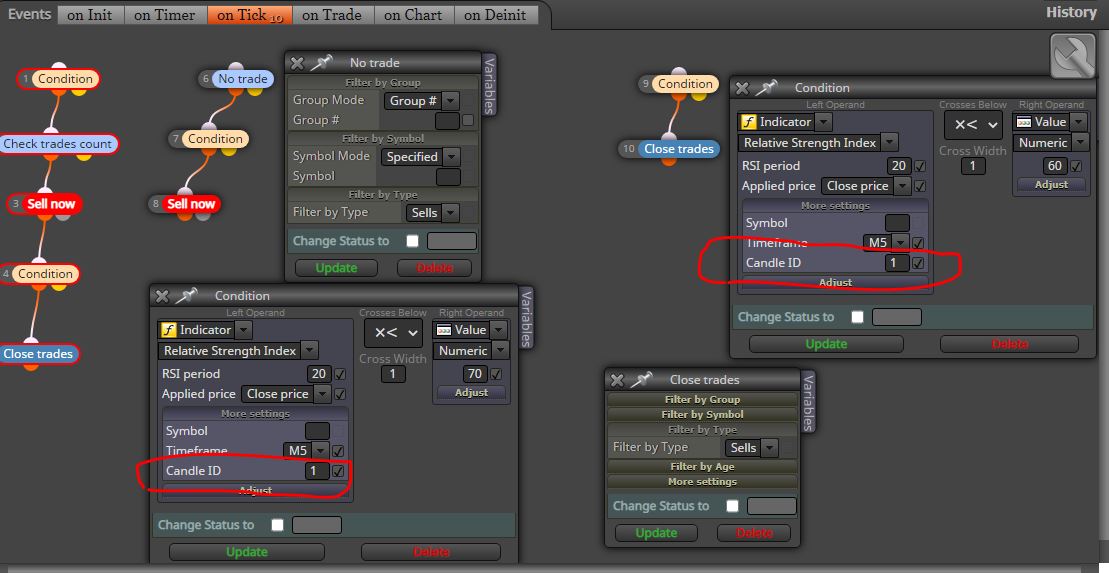Pin the RSI 70 Condition panel
Viewport: 1109px width, 573px height.
click(185, 295)
